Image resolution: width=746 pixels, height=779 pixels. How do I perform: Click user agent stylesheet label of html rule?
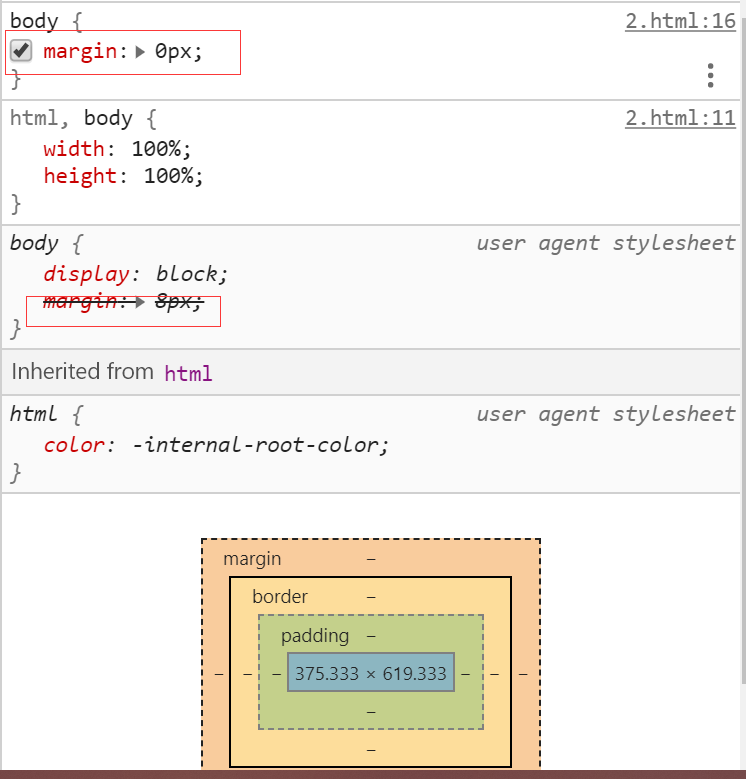tap(605, 414)
